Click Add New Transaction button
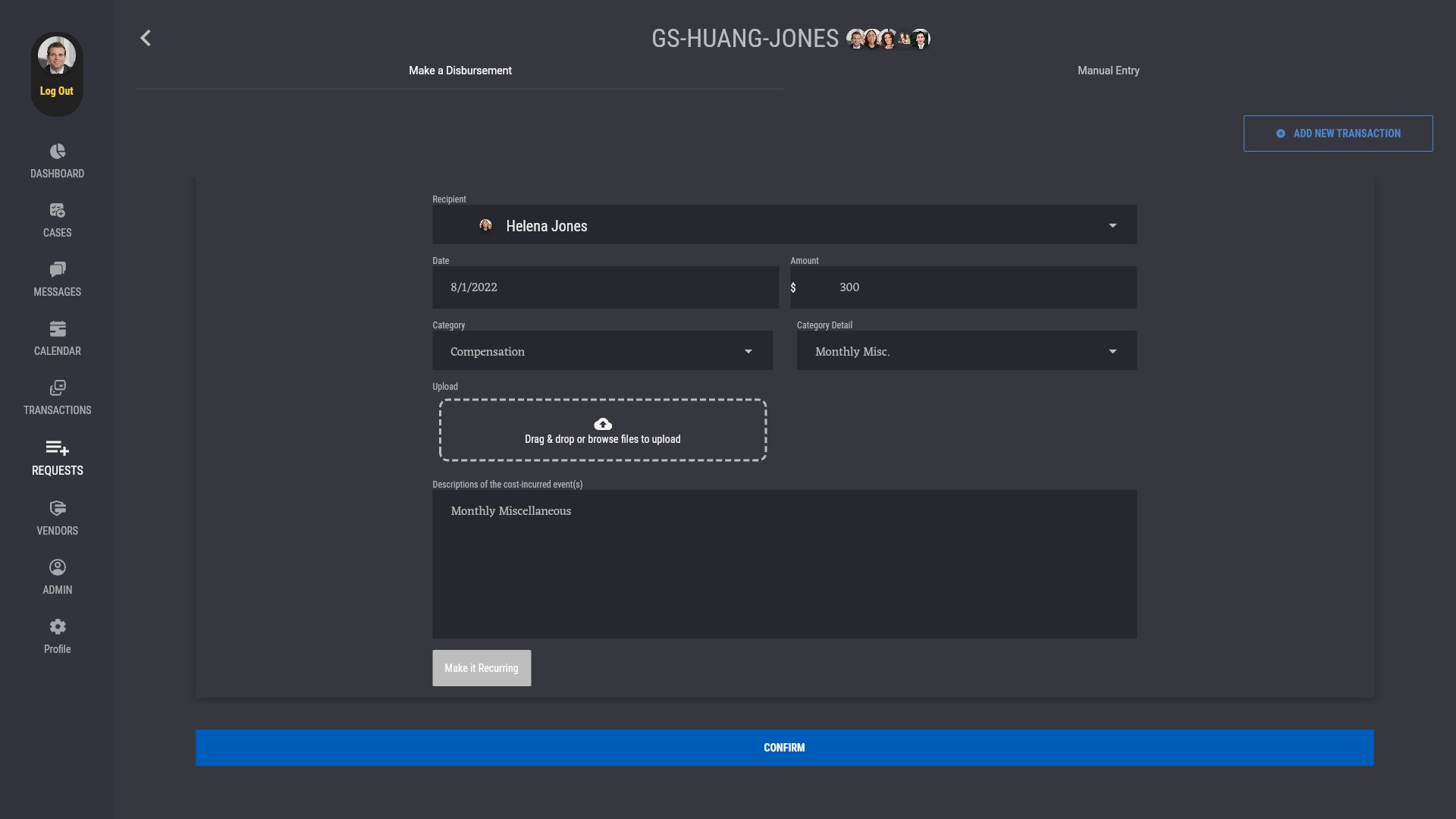 point(1338,133)
